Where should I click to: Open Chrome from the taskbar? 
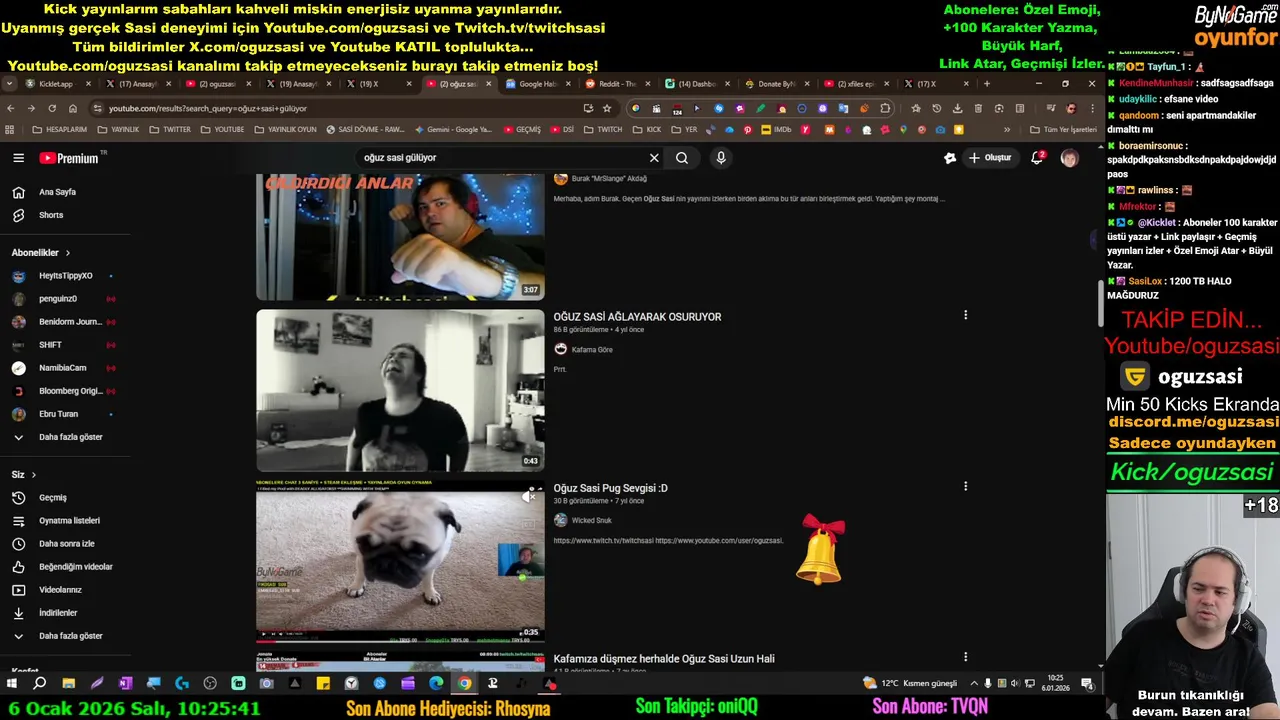click(x=464, y=683)
